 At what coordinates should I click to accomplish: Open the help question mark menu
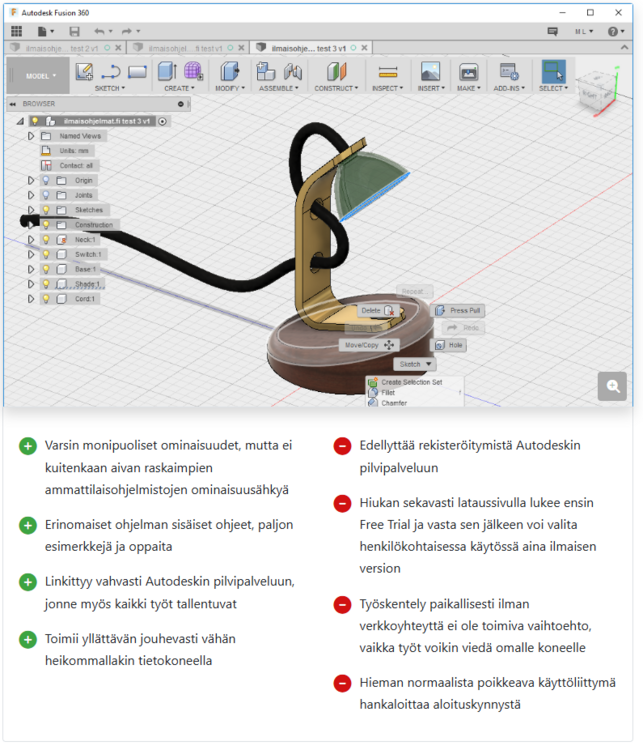(616, 32)
